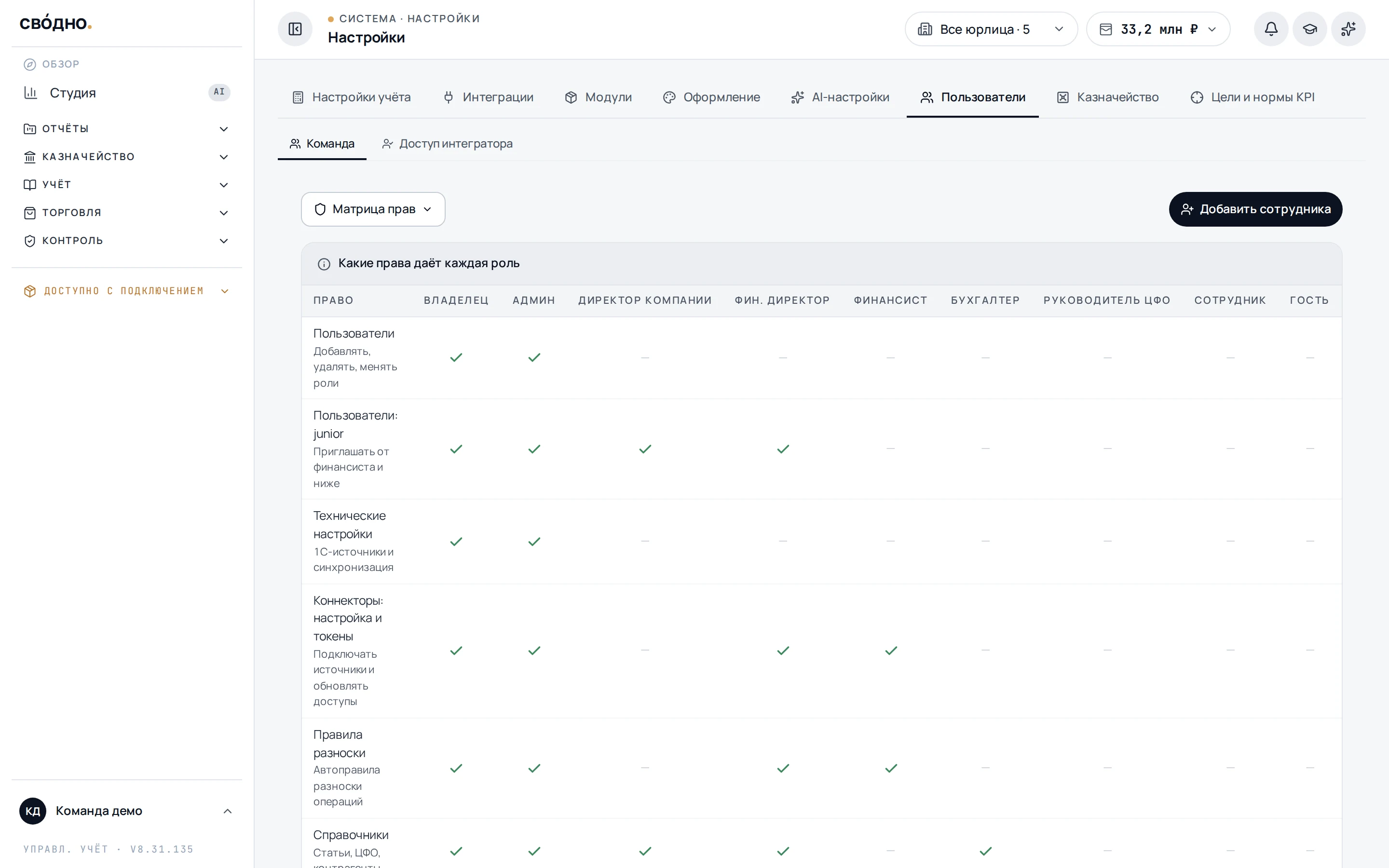Screen dimensions: 1389x868
Task: Switch to Настройки учёта tab
Action: (x=351, y=97)
